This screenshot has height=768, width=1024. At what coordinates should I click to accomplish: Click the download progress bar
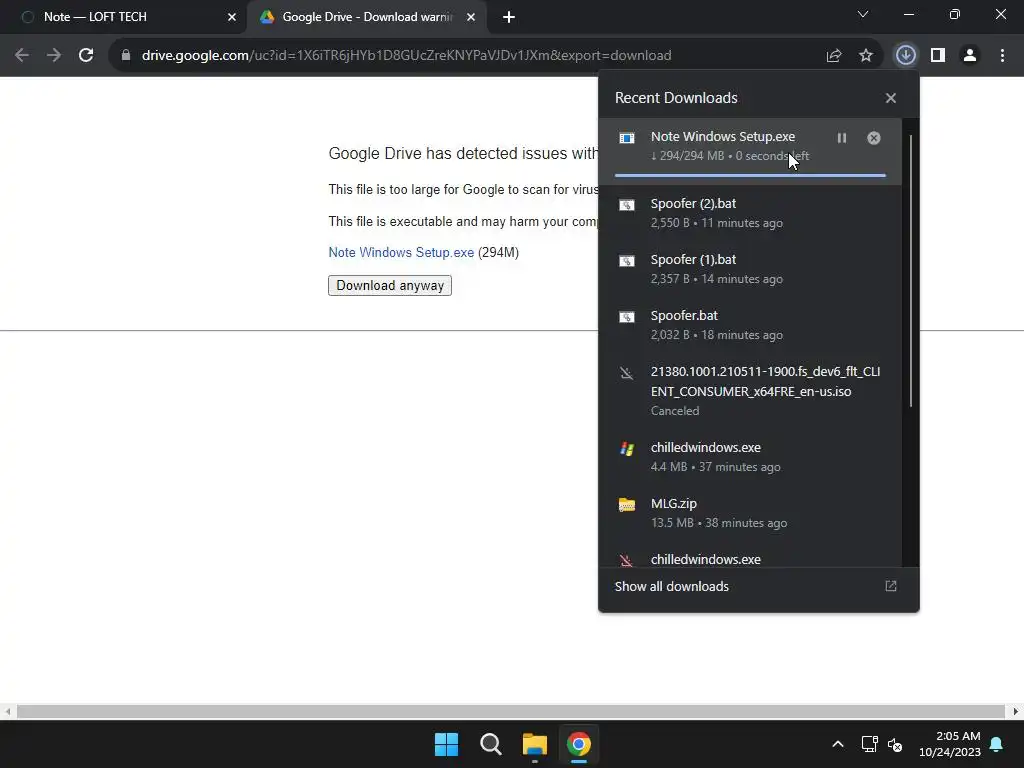click(x=750, y=175)
